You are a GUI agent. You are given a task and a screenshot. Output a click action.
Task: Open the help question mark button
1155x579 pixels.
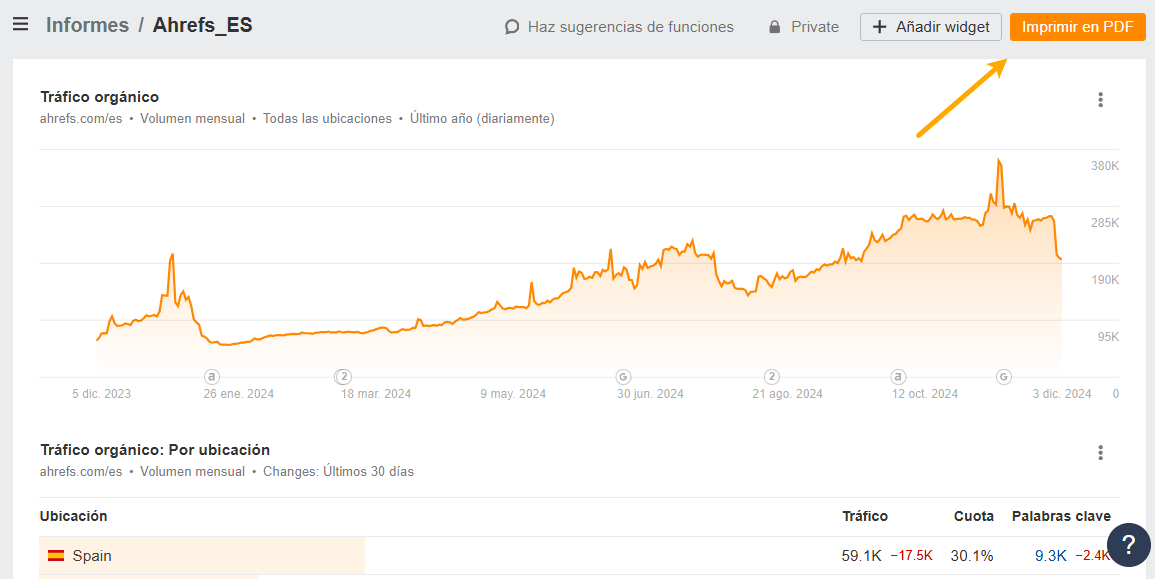click(x=1128, y=545)
